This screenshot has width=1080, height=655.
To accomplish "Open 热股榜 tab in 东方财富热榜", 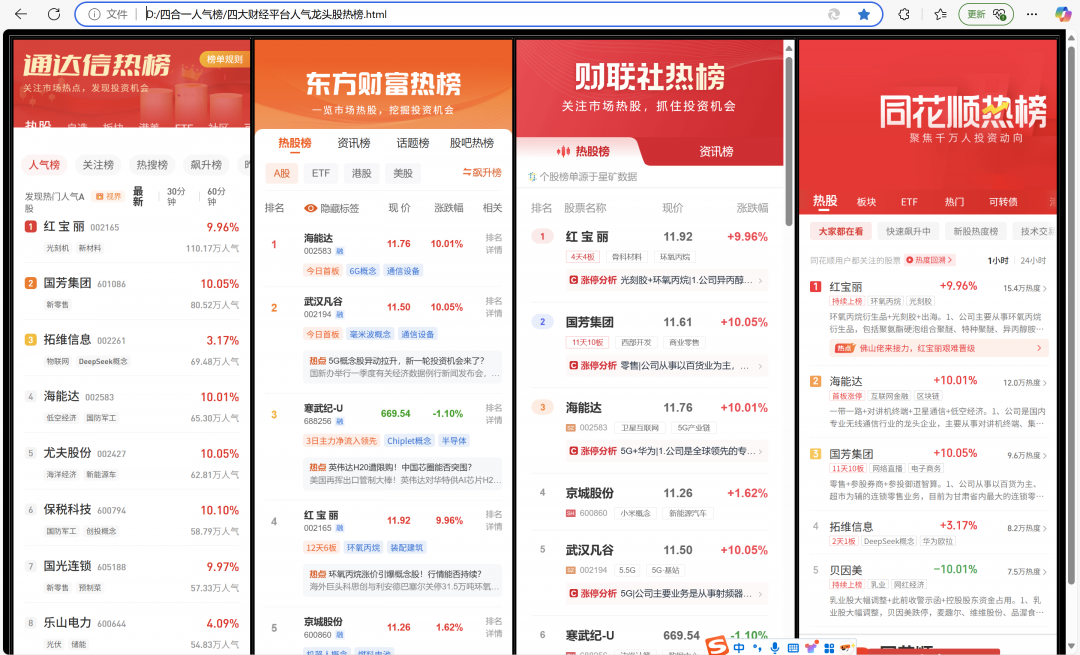I will 295,143.
